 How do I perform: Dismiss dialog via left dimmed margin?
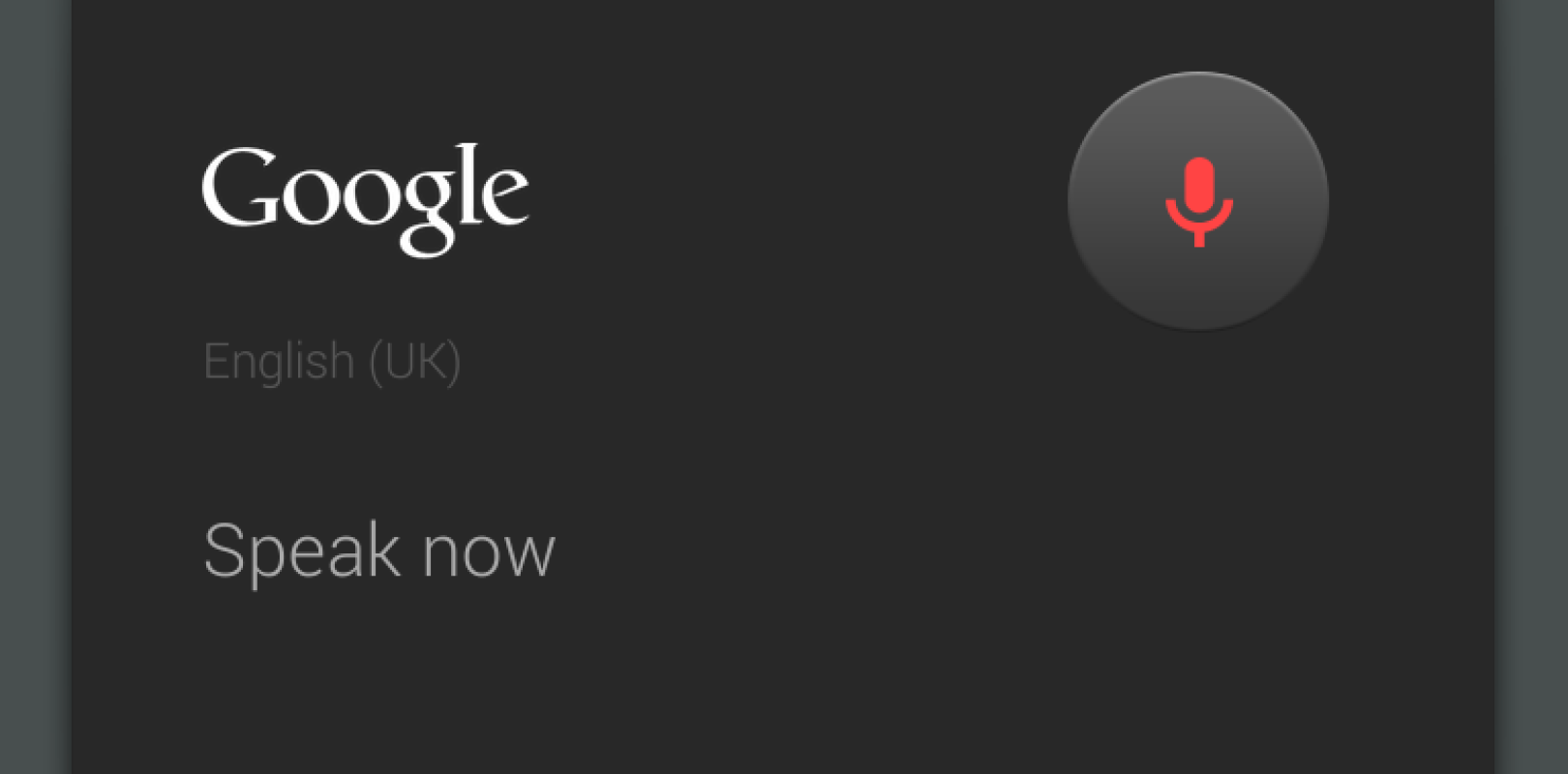[x=34, y=387]
